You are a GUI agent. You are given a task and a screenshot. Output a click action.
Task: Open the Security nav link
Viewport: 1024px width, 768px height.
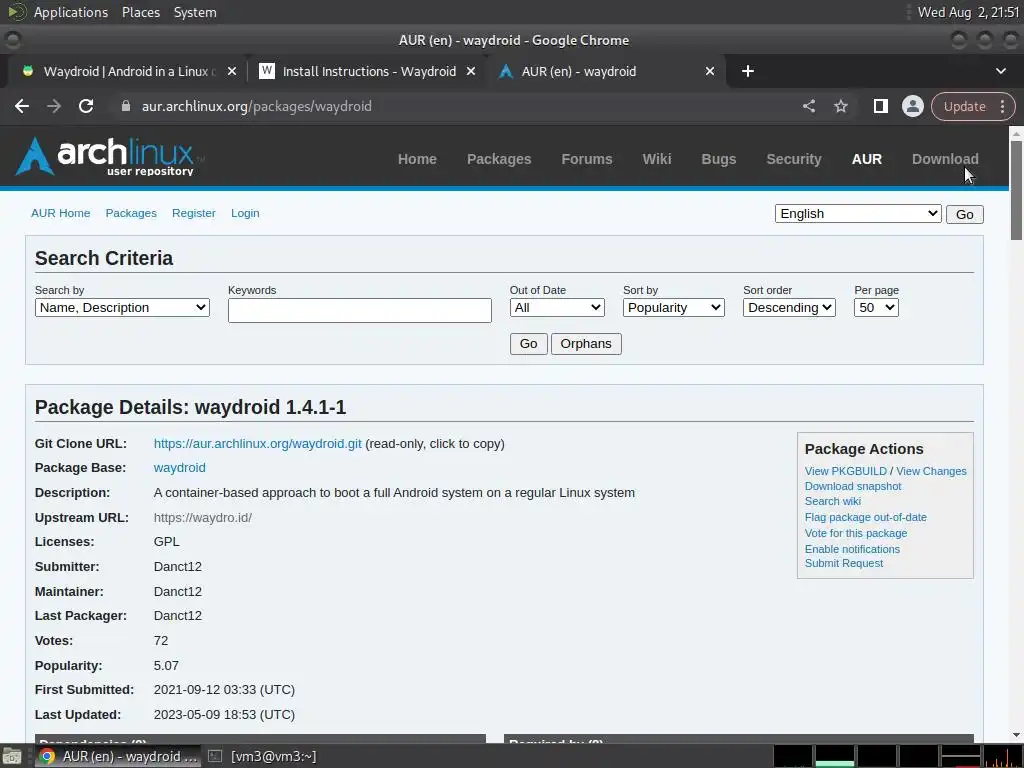793,159
